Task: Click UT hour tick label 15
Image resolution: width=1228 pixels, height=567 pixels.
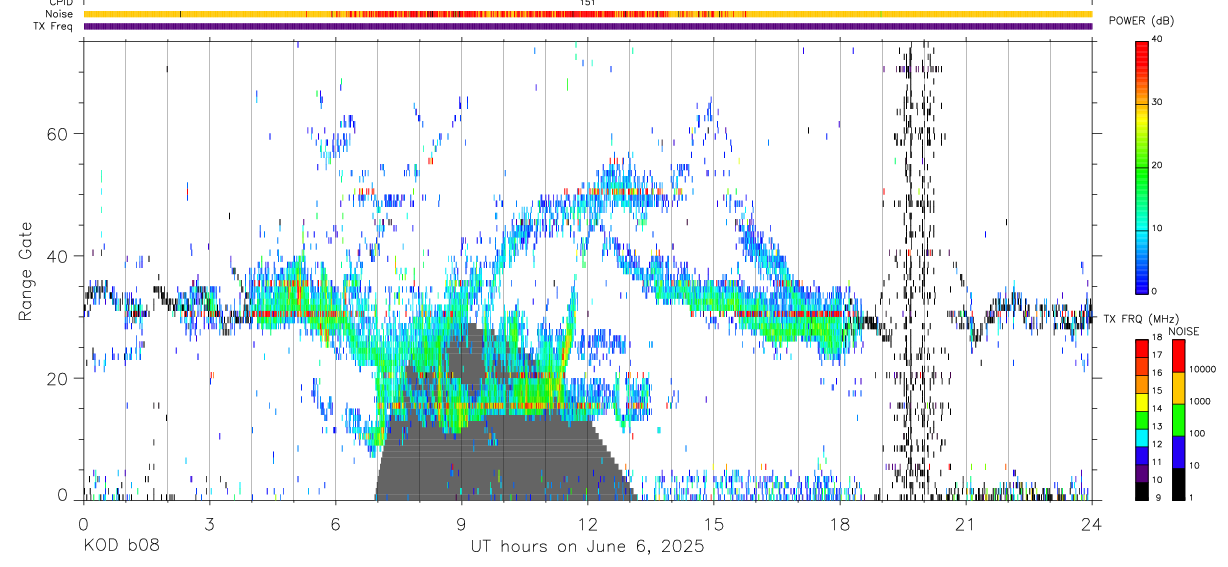Action: [x=714, y=524]
